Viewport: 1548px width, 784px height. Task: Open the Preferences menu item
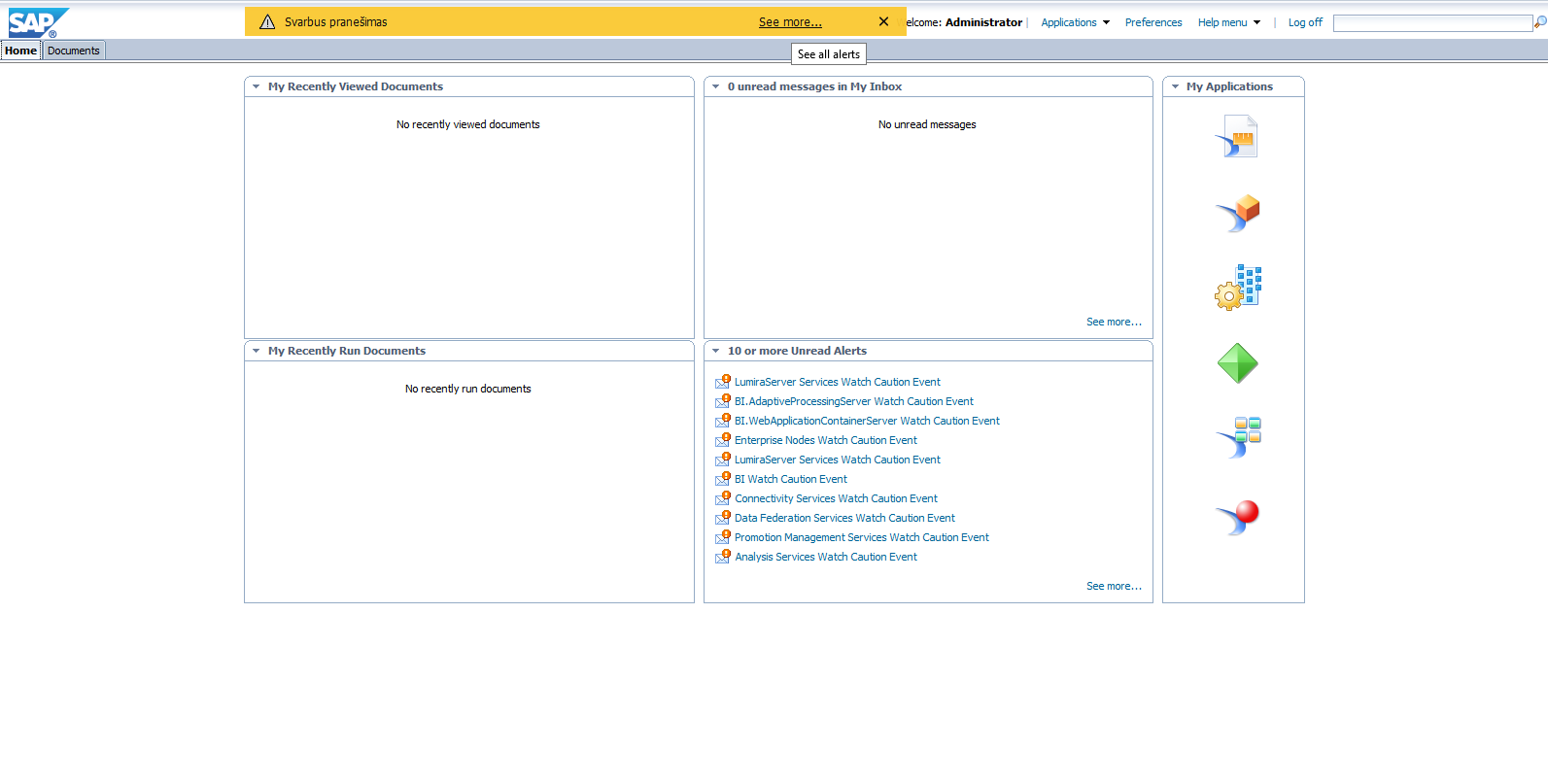click(x=1153, y=22)
